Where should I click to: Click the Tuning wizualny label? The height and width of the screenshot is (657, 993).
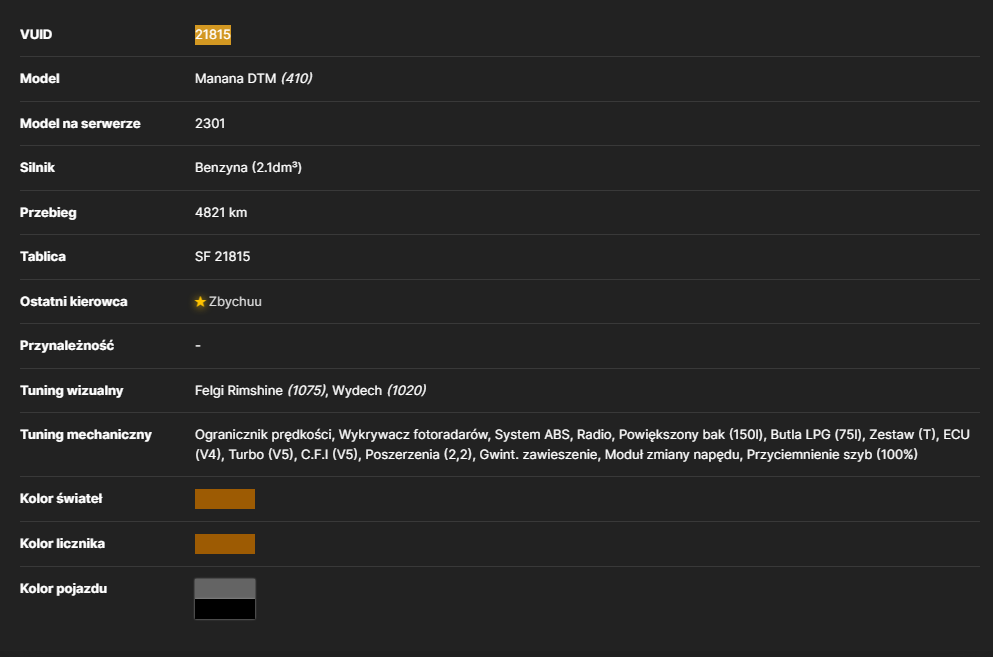pos(72,390)
